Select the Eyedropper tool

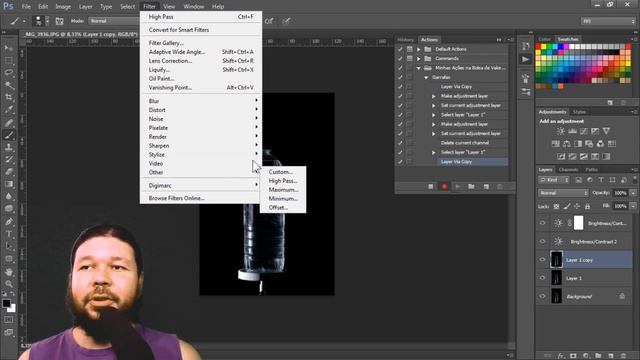pyautogui.click(x=9, y=109)
